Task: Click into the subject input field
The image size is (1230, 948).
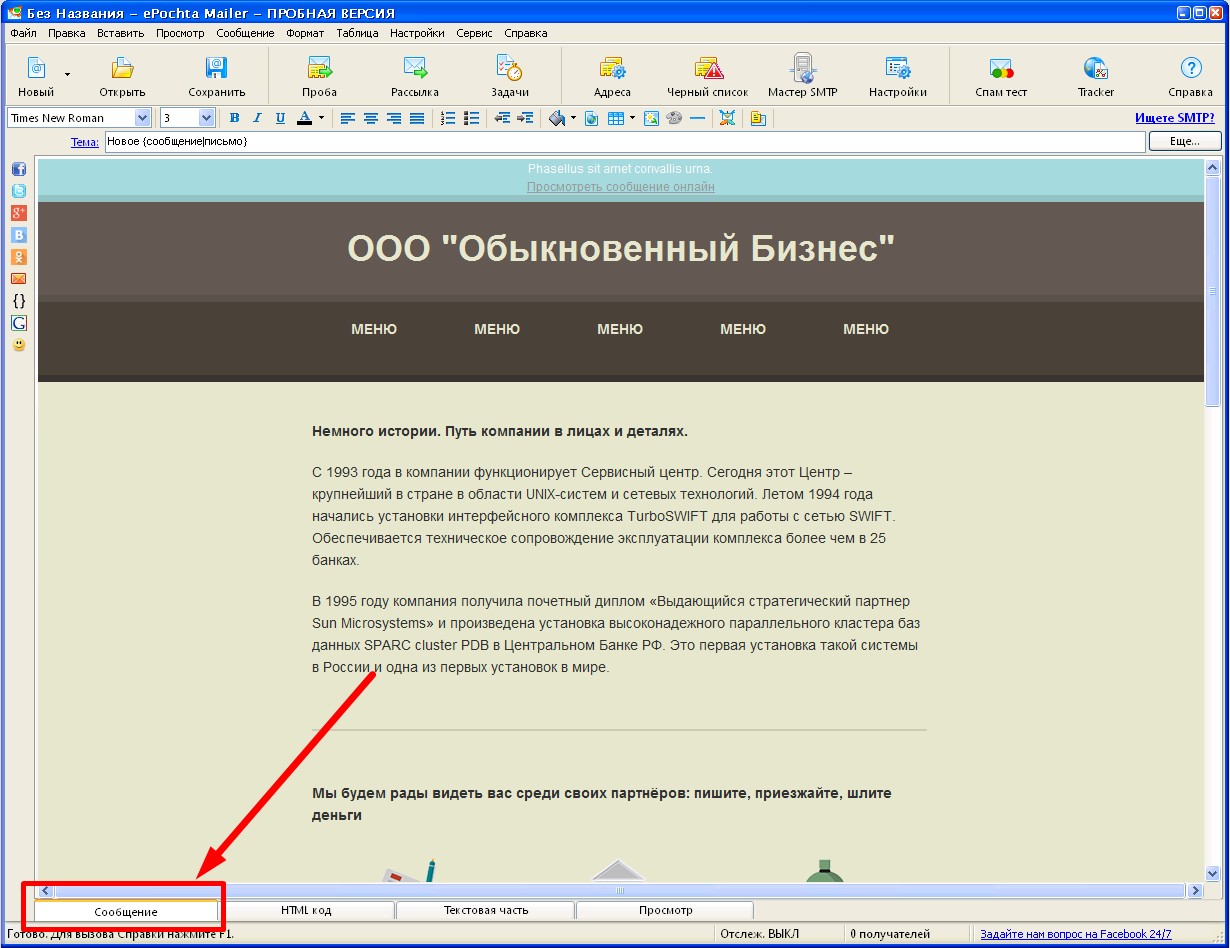Action: point(625,142)
